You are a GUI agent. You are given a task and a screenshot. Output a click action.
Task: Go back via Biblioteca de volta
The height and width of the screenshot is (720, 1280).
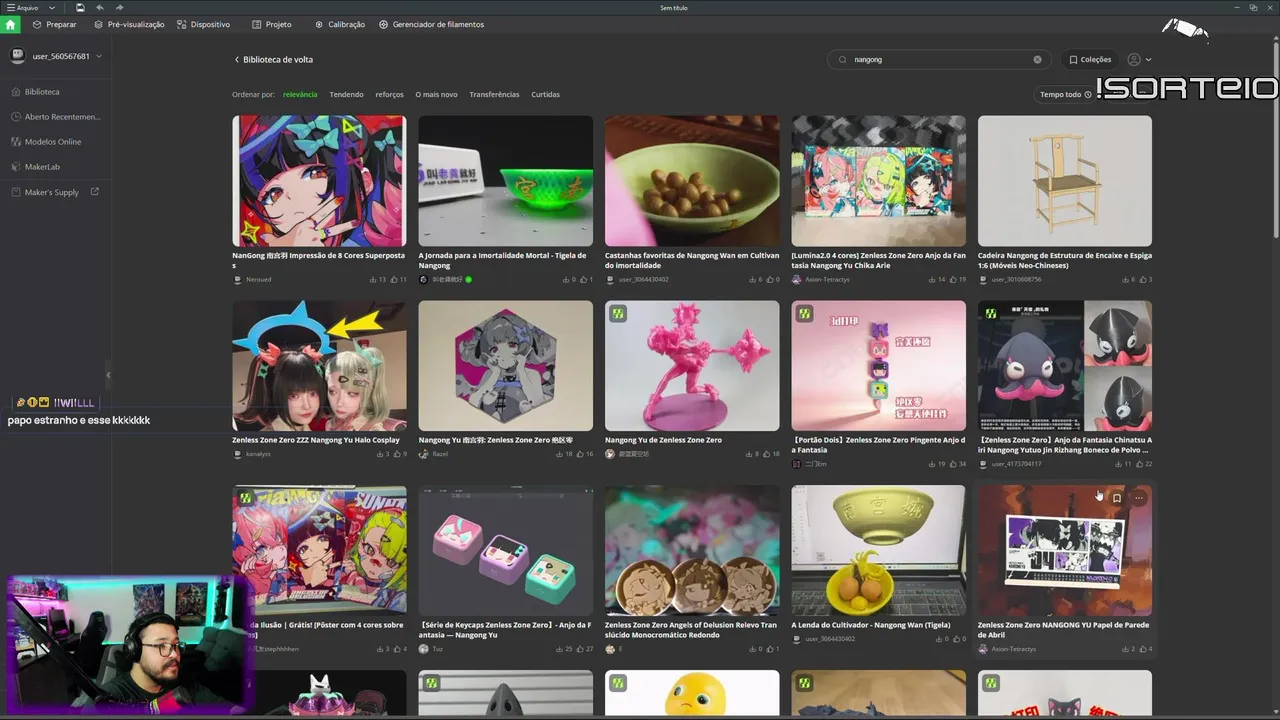(x=273, y=60)
